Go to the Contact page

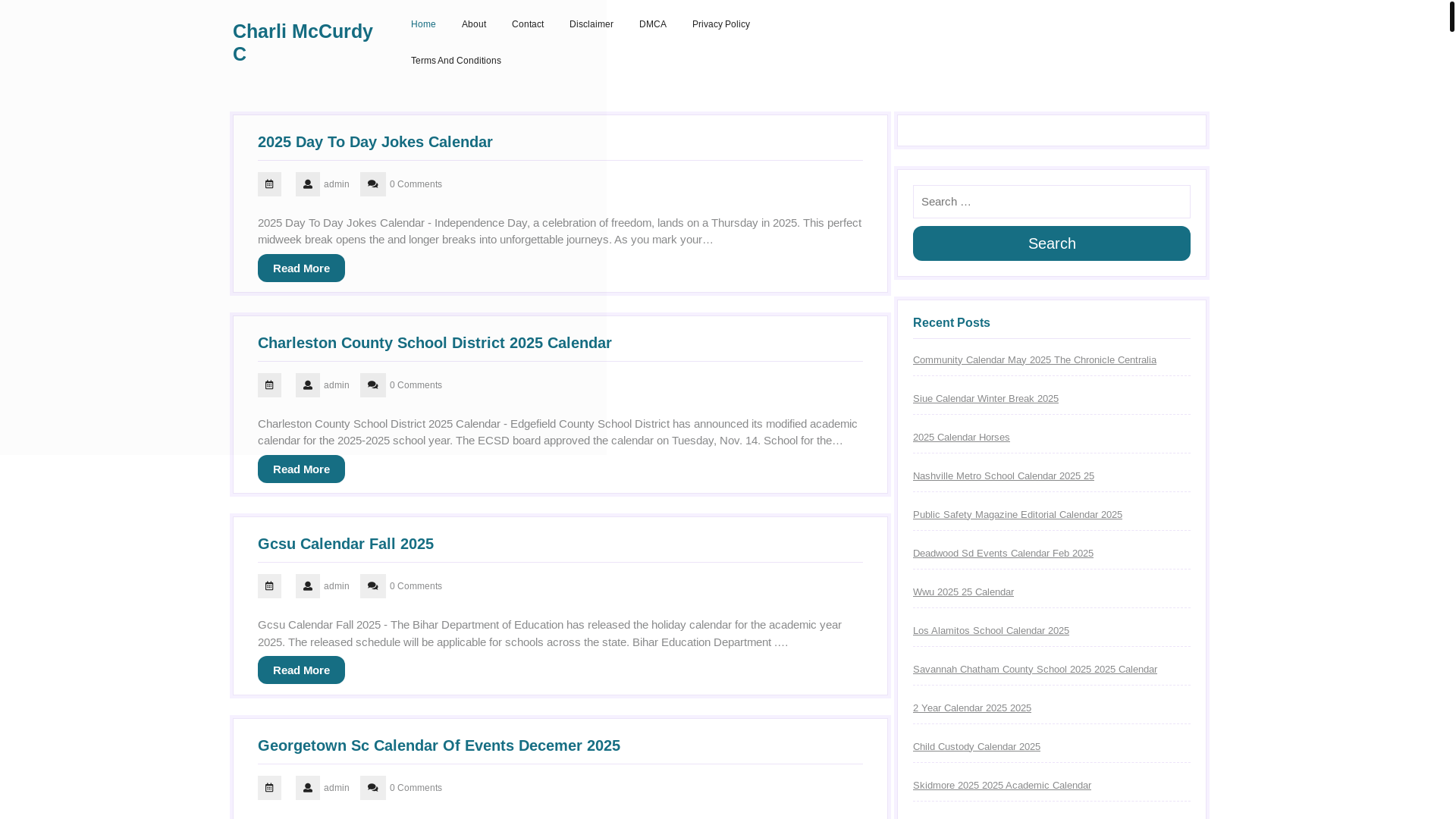528,24
